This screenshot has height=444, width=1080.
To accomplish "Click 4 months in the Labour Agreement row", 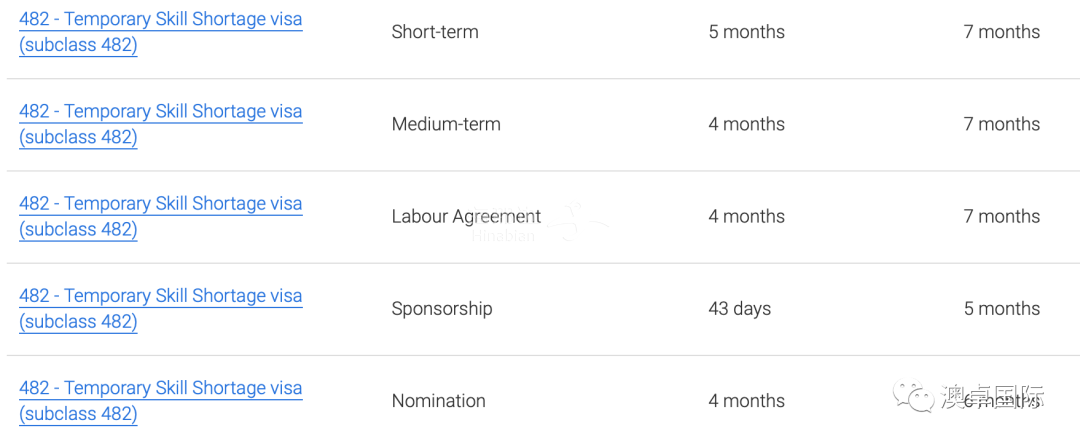I will [746, 216].
